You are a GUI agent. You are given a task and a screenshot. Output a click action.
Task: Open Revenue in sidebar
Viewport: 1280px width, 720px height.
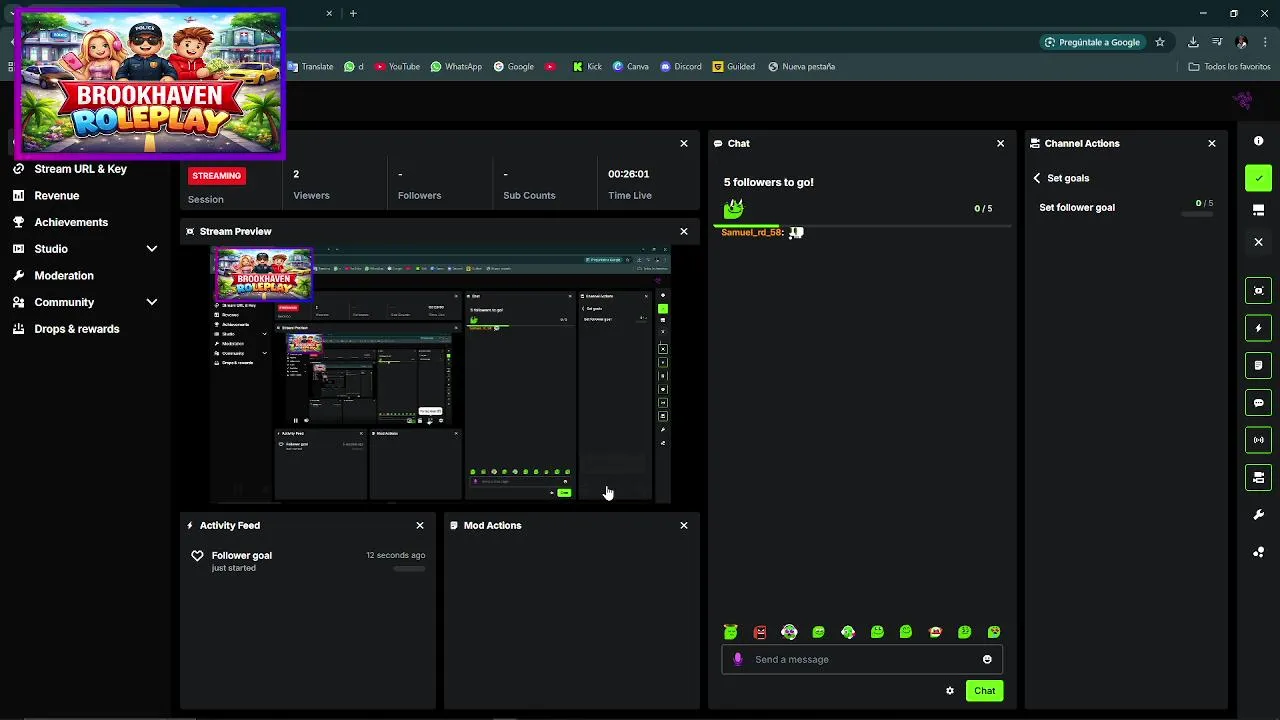click(56, 196)
